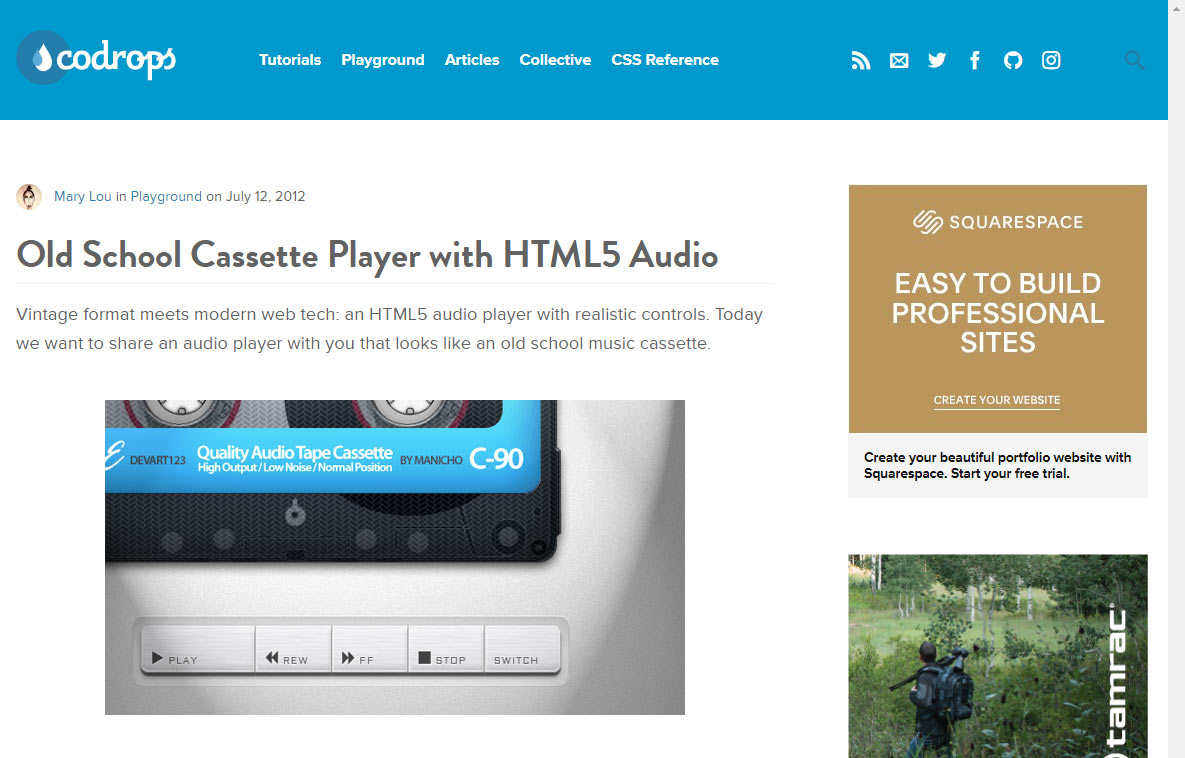Click the page vertical scrollbar
The width and height of the screenshot is (1185, 758).
click(x=1177, y=379)
